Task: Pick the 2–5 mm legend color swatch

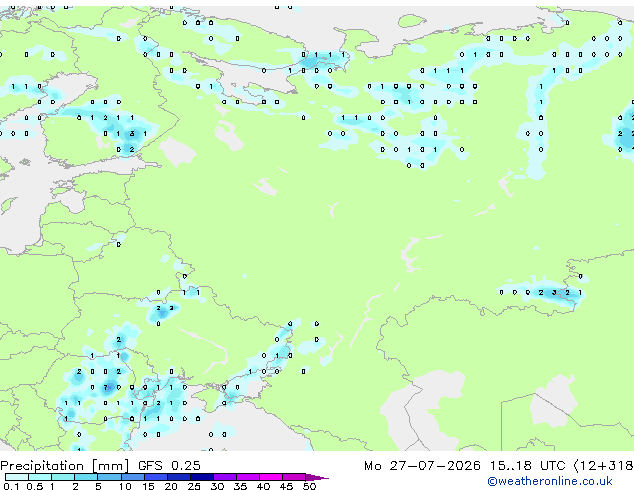Action: [x=86, y=477]
